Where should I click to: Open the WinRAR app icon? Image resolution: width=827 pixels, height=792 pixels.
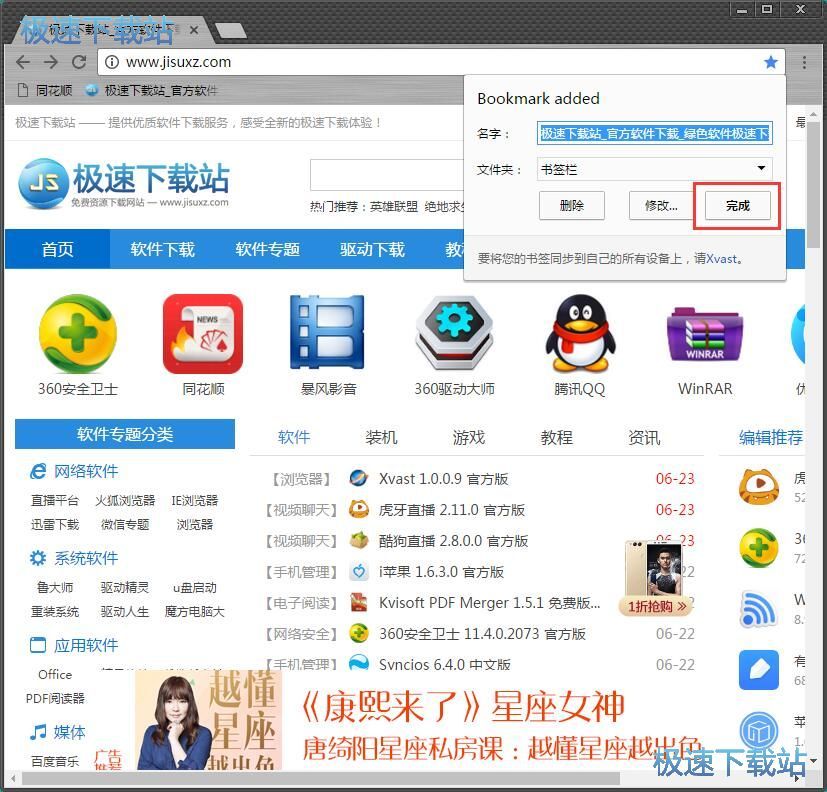705,335
